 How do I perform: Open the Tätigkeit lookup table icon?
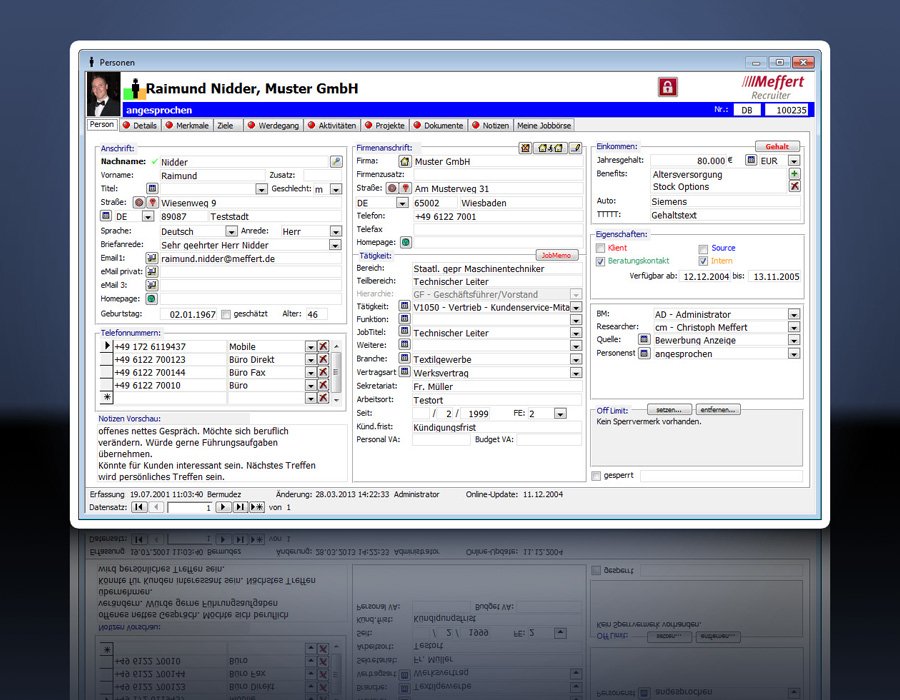tap(405, 306)
